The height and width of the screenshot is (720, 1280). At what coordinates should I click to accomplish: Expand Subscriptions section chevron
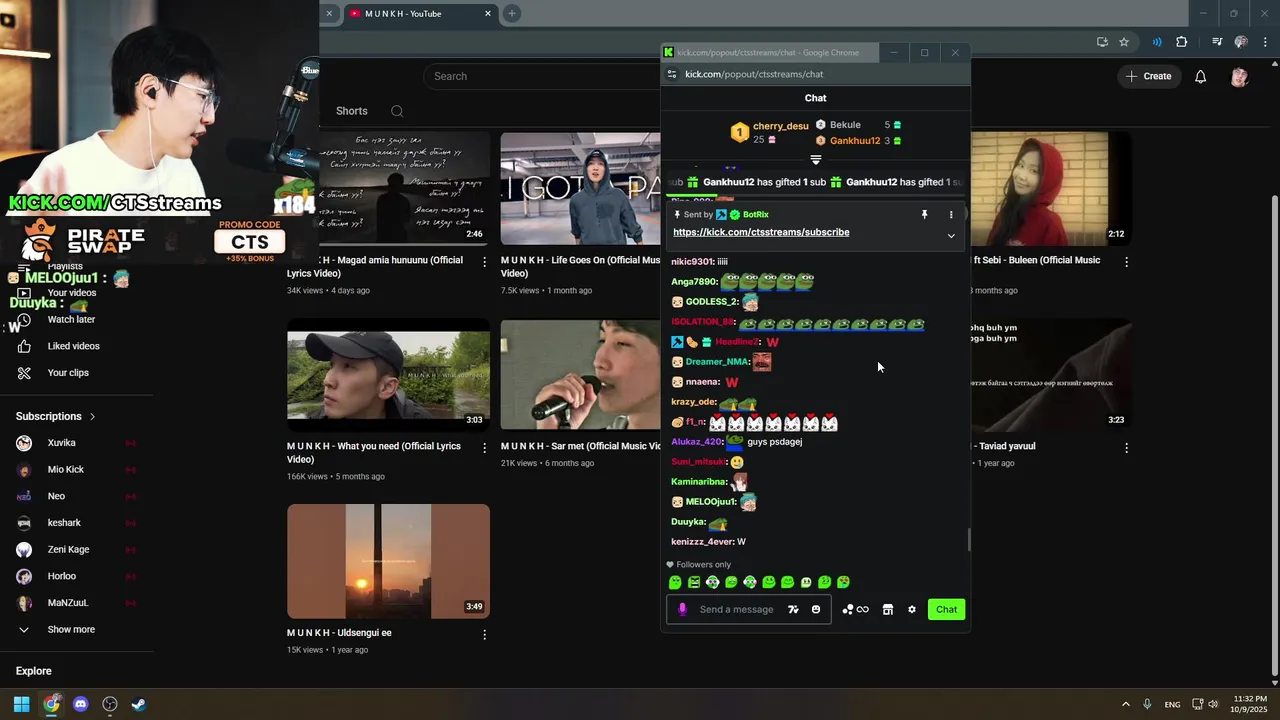[x=93, y=416]
